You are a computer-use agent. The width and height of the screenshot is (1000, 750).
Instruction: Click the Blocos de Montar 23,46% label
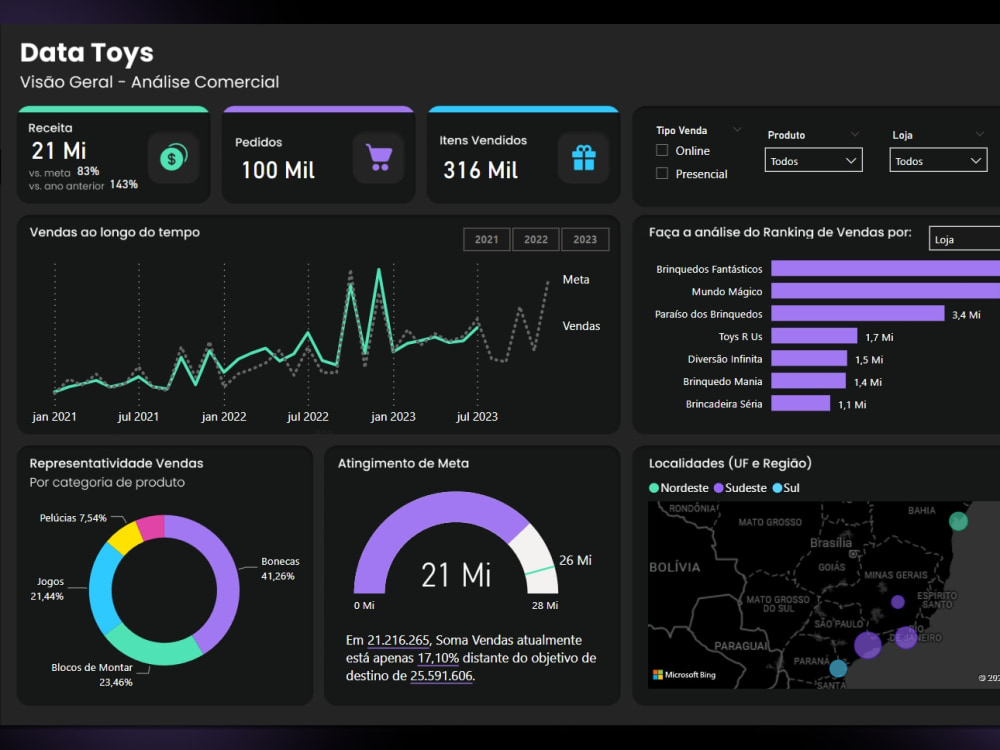coord(92,675)
